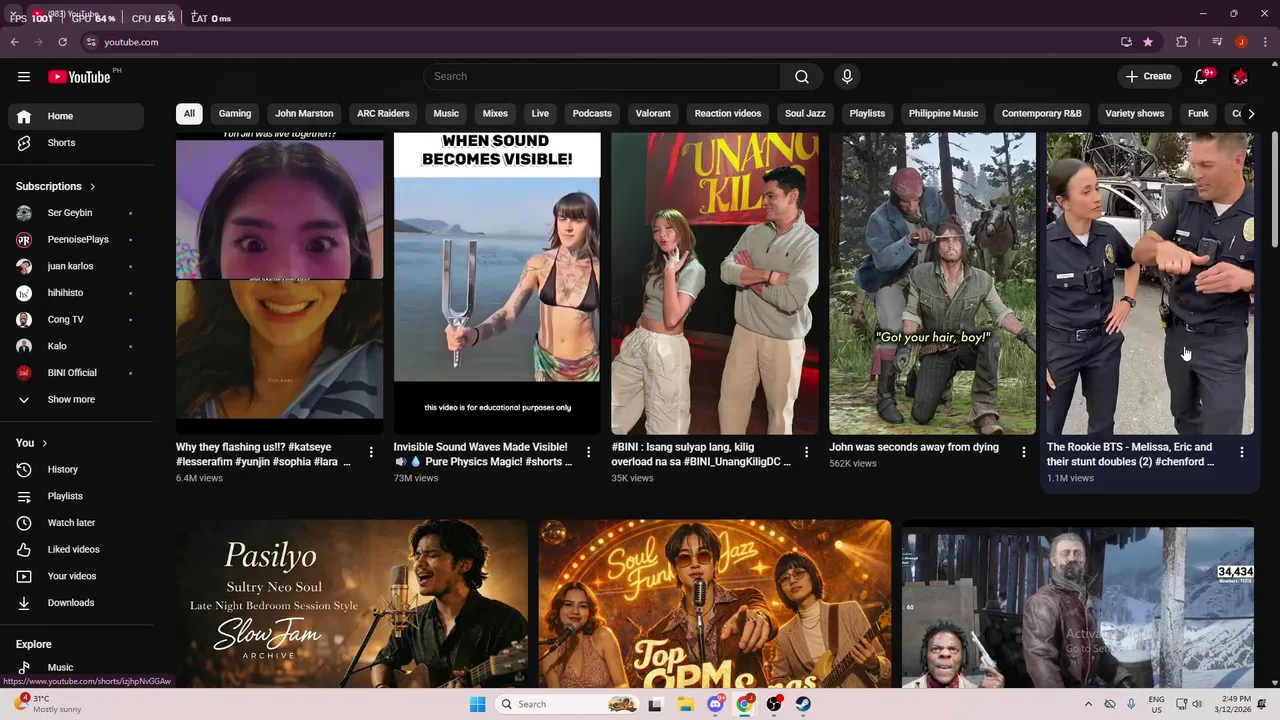Screen dimensions: 1280x720
Task: Open the 'Pasilyo Slow Jam' video thumbnail
Action: [353, 604]
